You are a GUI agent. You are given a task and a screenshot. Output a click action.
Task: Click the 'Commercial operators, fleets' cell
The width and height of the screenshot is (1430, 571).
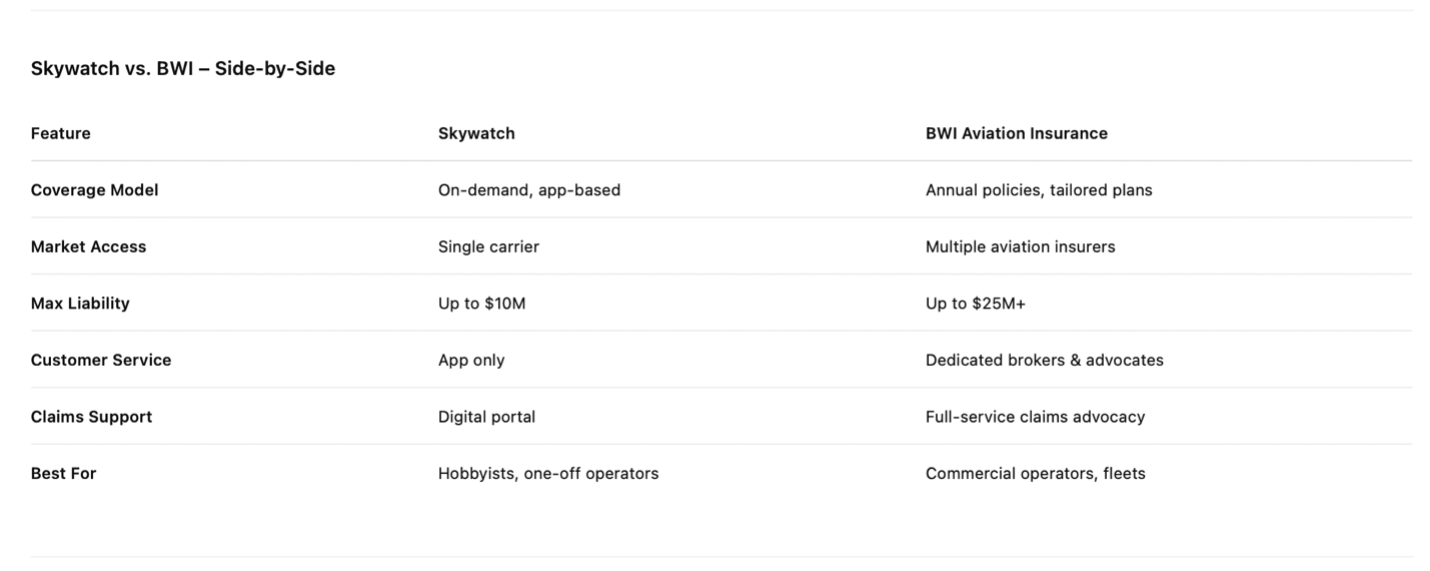point(1035,474)
